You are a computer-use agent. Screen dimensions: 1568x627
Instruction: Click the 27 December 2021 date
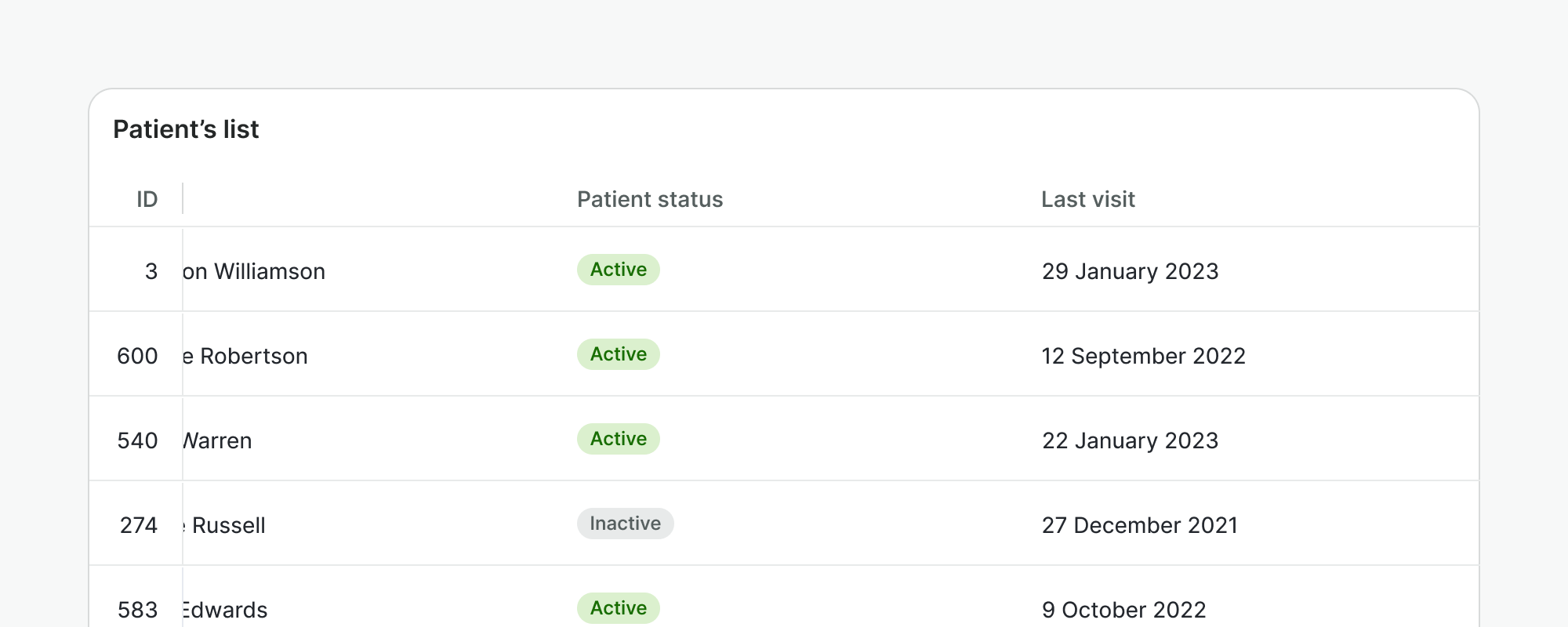1139,525
